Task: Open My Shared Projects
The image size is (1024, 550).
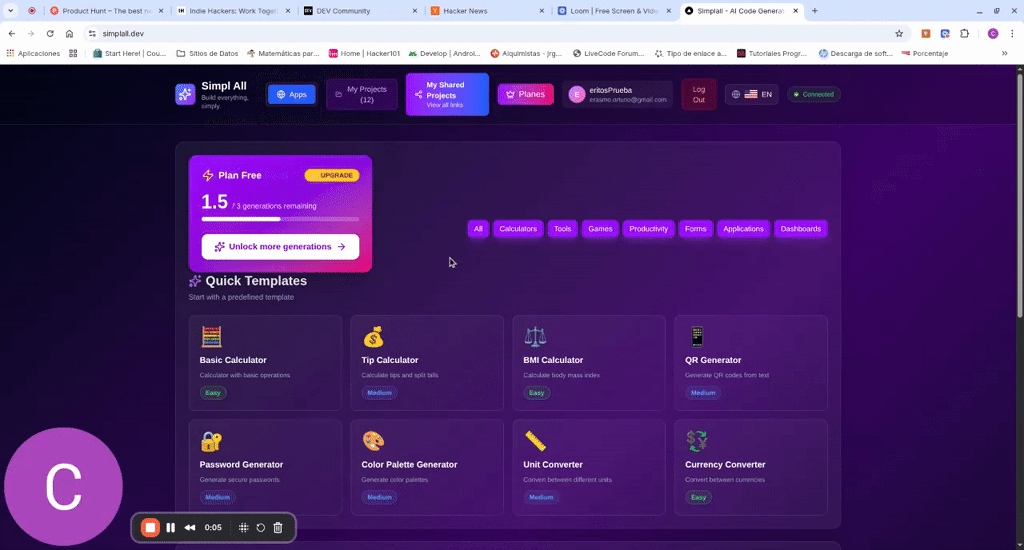Action: click(447, 94)
